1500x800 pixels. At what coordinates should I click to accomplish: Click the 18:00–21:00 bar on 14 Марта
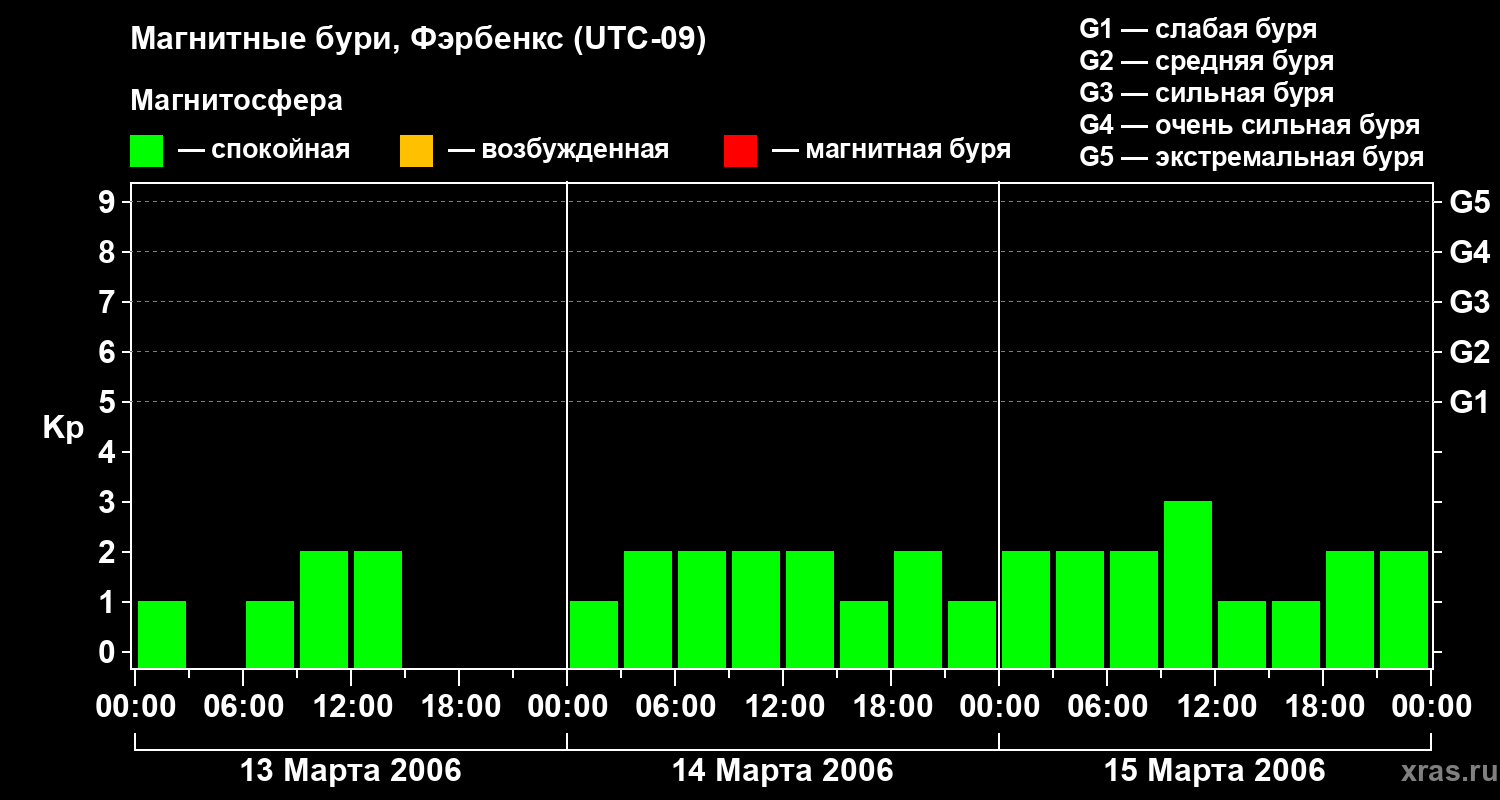click(918, 609)
